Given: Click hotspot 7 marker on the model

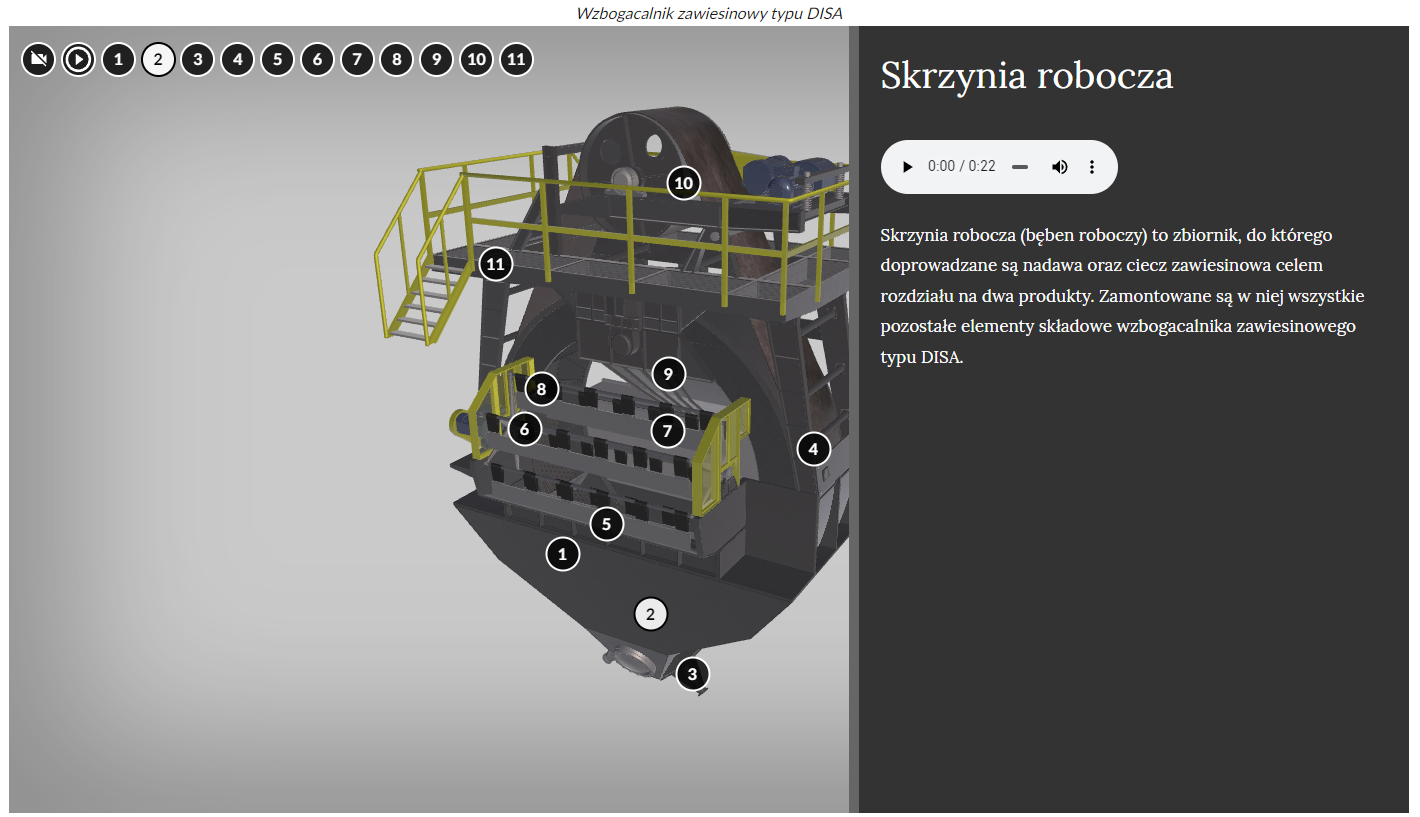Looking at the screenshot, I should tap(667, 432).
